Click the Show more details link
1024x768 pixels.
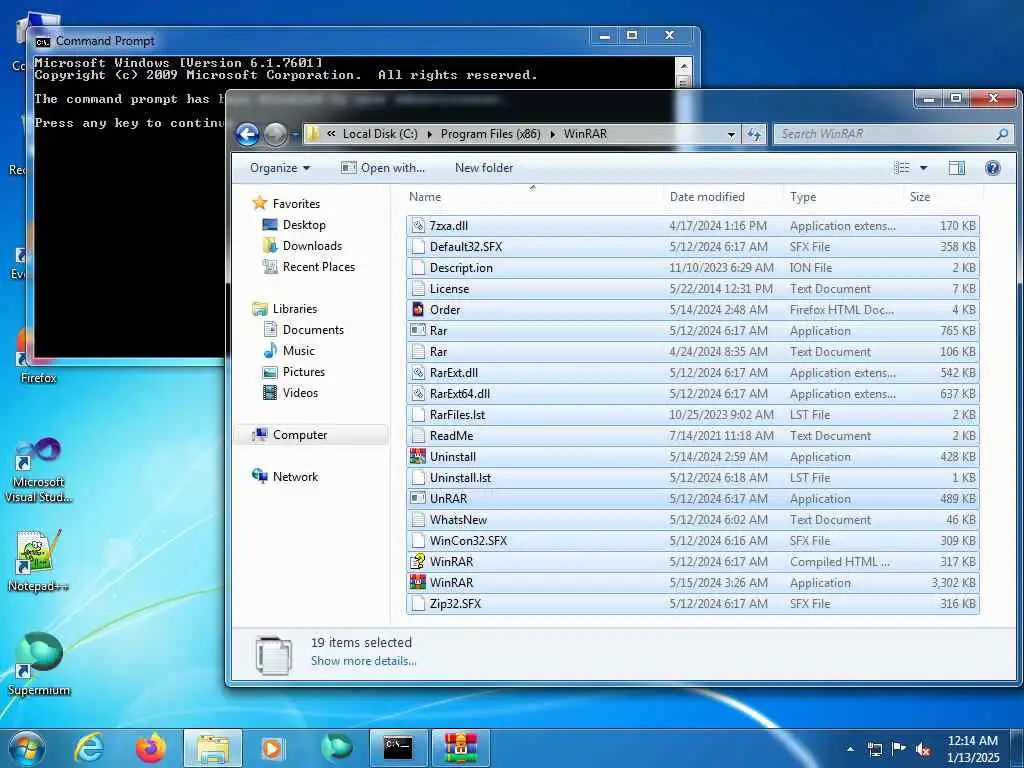click(x=364, y=661)
